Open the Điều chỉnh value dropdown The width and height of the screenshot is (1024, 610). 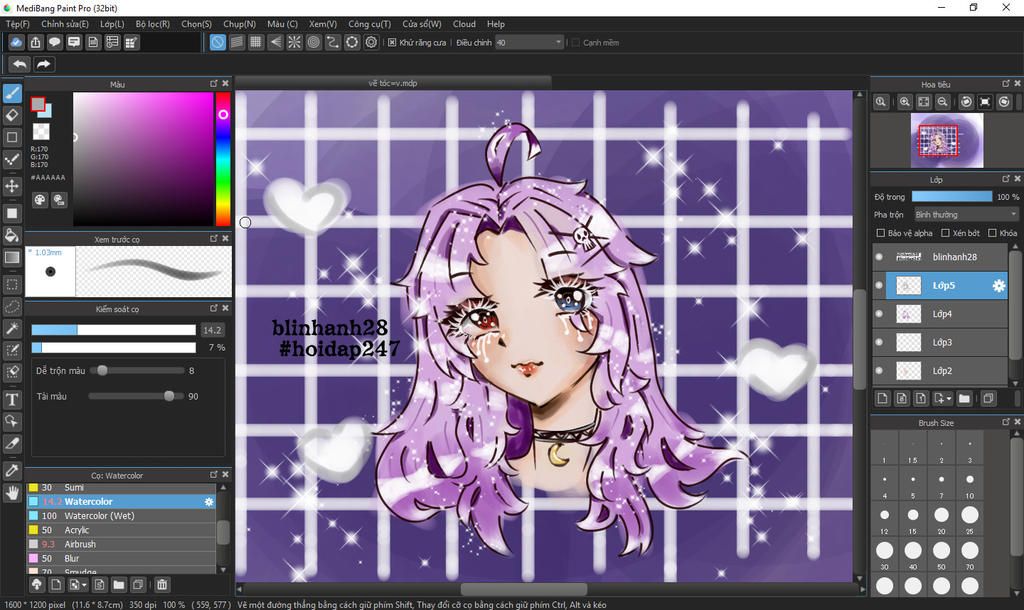point(529,42)
